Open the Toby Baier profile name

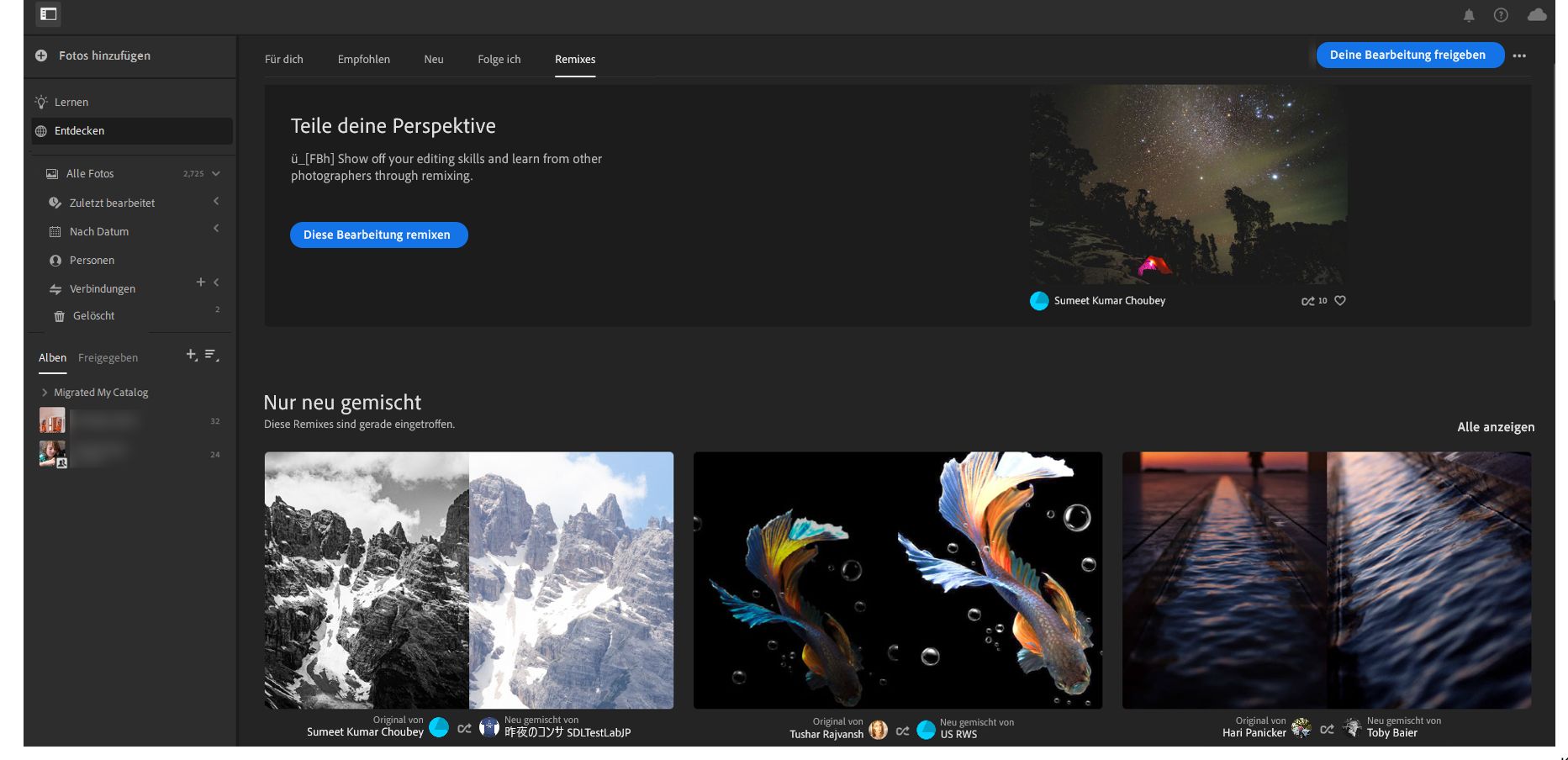tap(1392, 733)
